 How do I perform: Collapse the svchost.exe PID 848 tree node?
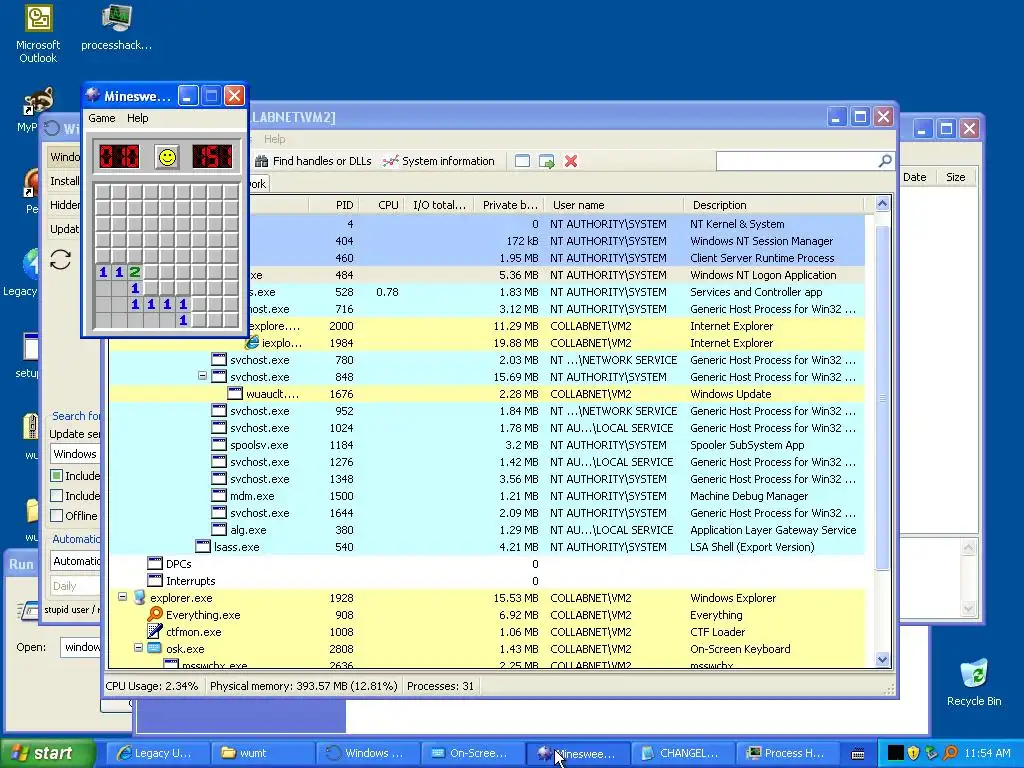tap(202, 376)
